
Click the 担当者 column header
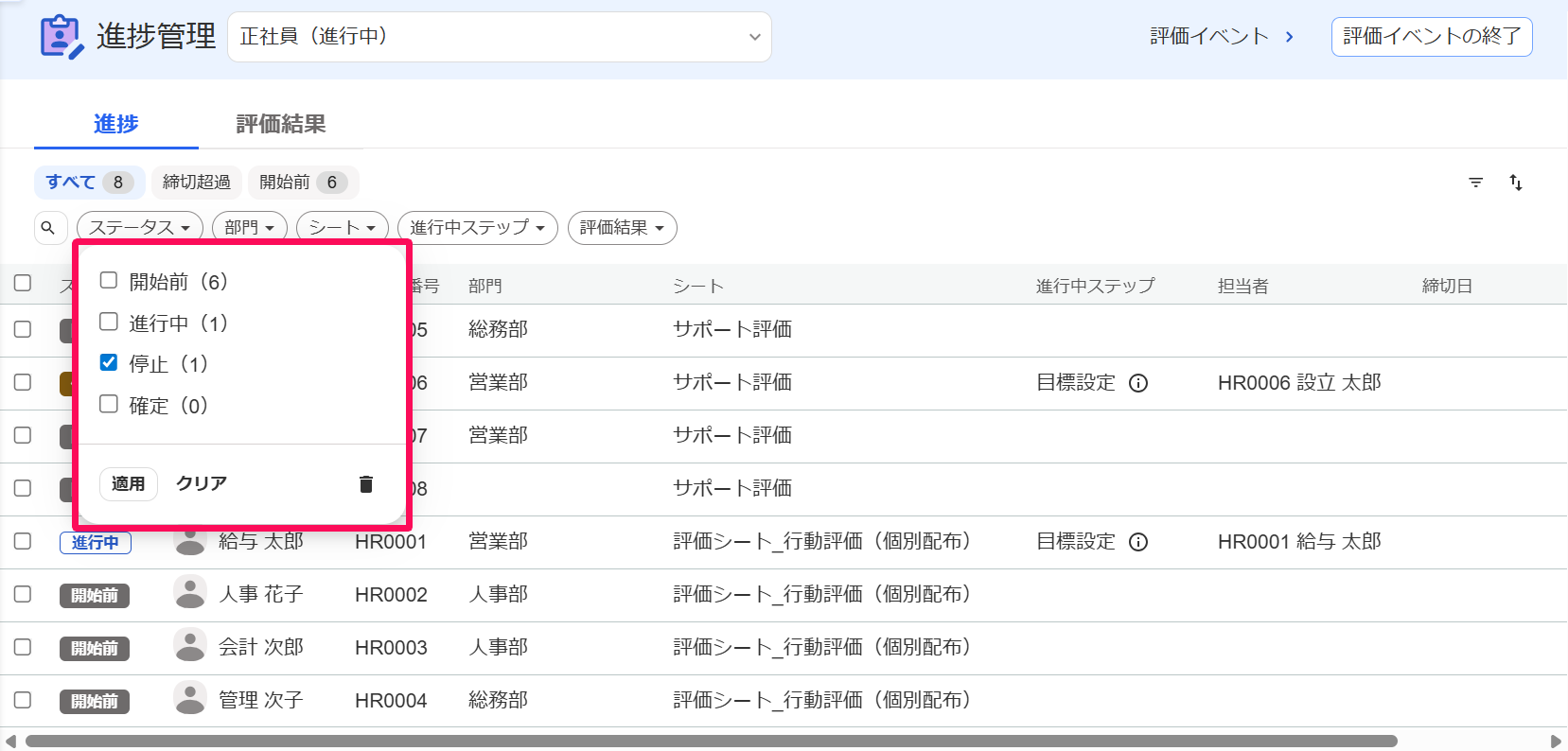pos(1243,287)
